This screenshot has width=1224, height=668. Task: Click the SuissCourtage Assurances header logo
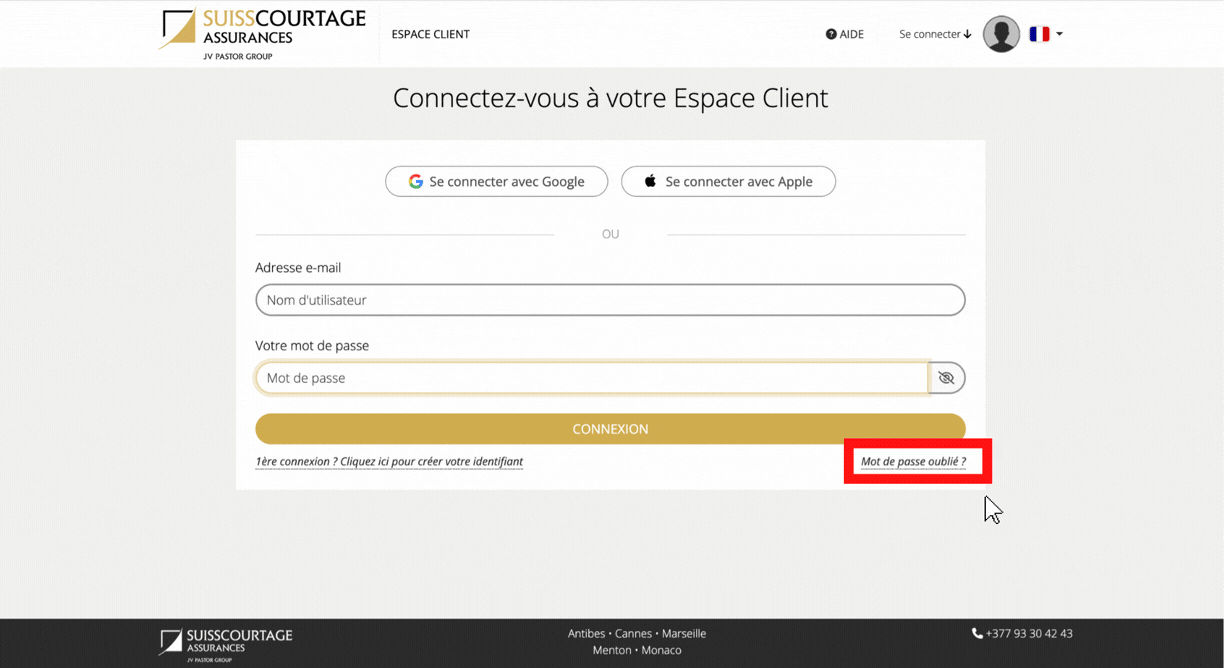[x=262, y=34]
